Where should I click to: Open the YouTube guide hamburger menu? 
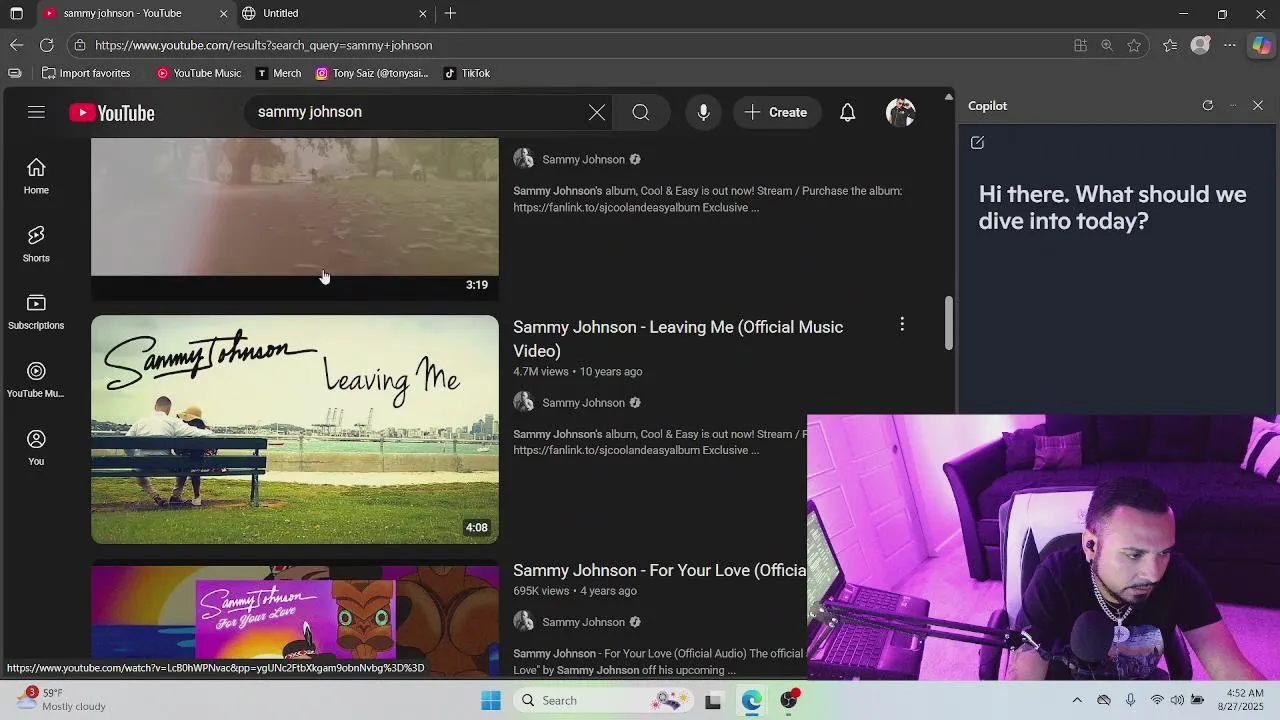36,112
